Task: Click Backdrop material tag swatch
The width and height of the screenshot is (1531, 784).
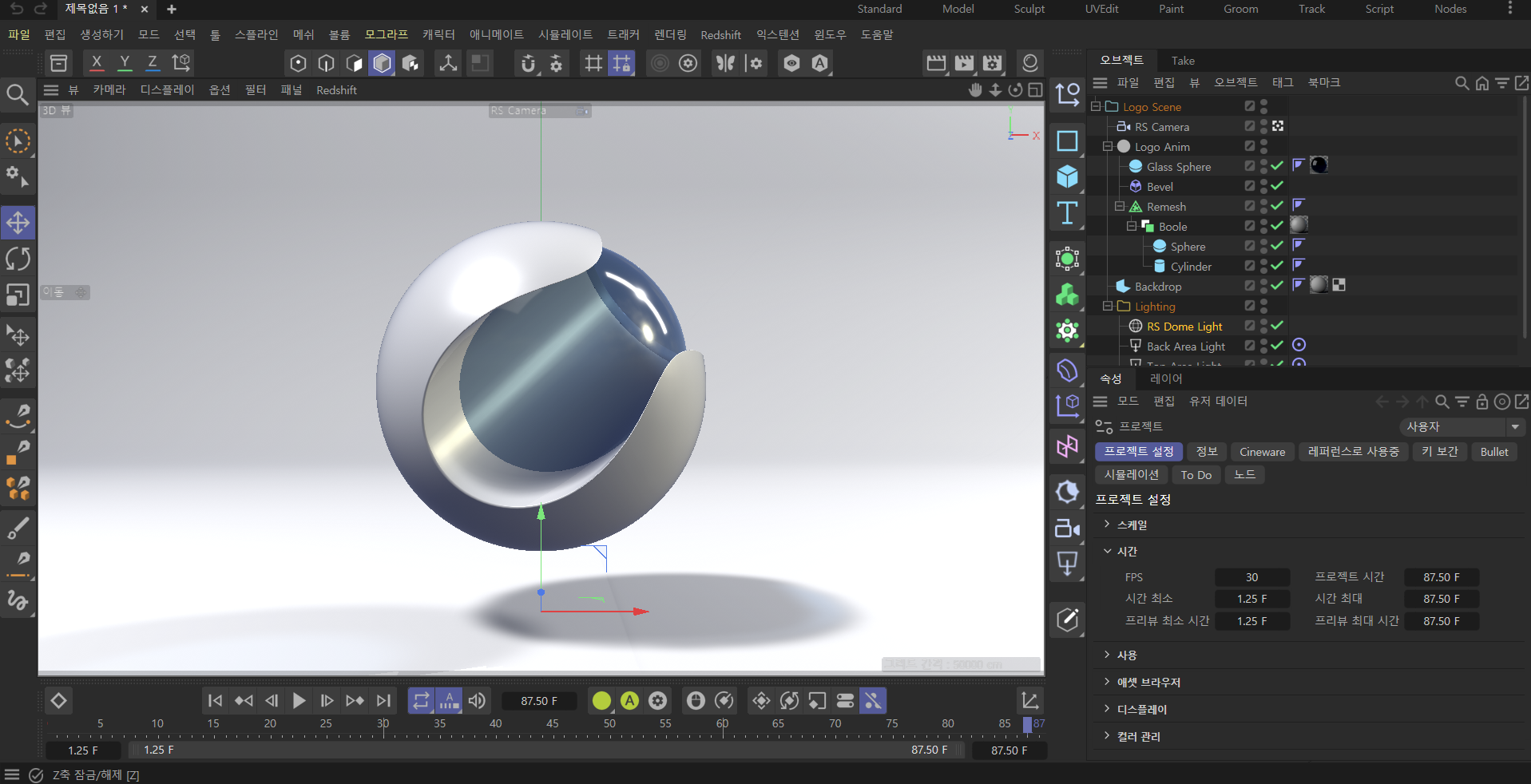Action: point(1319,285)
